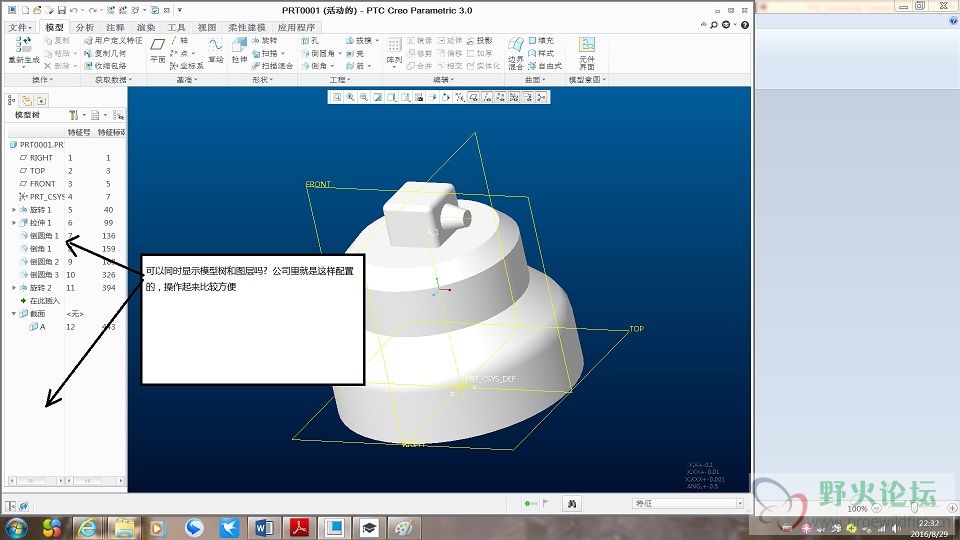
Task: Select the 扫描混合 swept blend tool
Action: tap(272, 66)
